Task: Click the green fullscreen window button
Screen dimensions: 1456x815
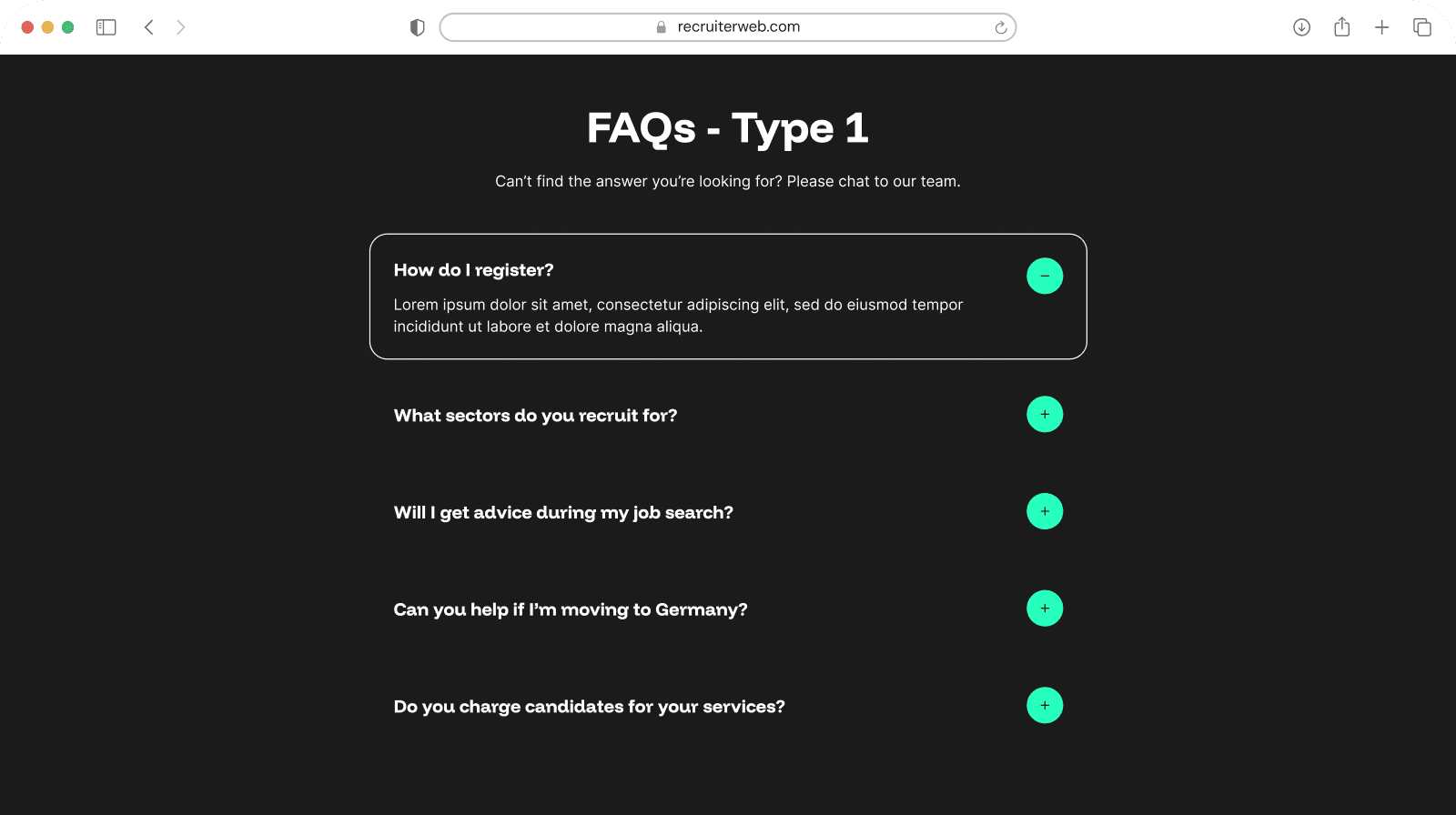Action: click(67, 27)
